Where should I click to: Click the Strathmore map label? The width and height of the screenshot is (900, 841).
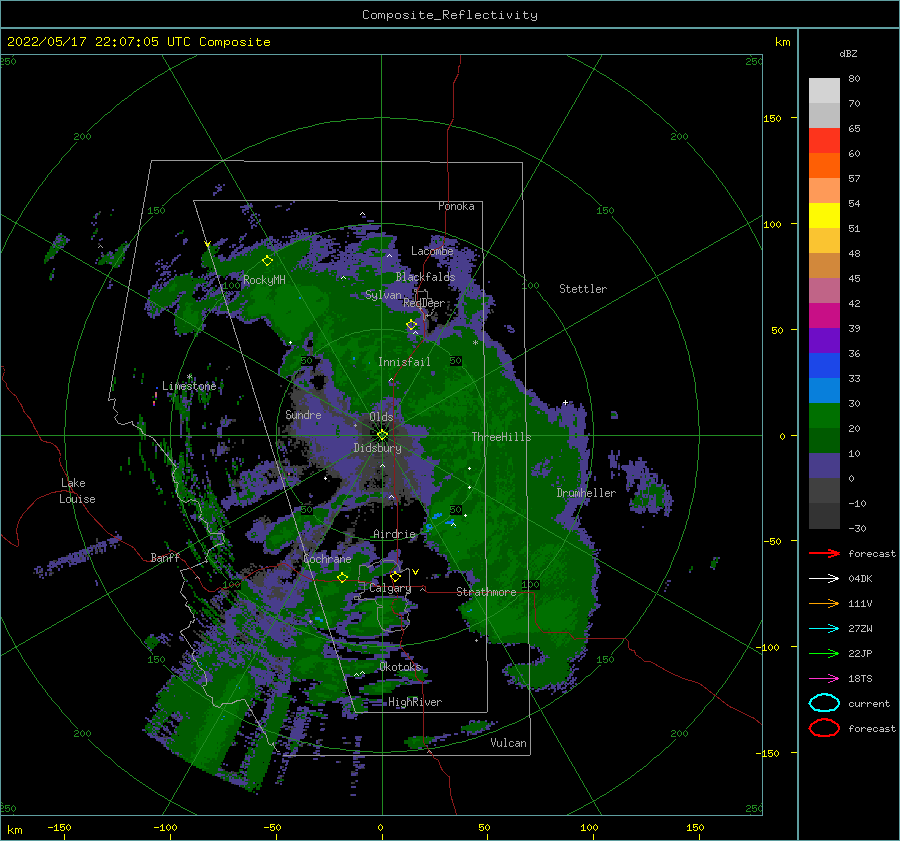(x=486, y=592)
